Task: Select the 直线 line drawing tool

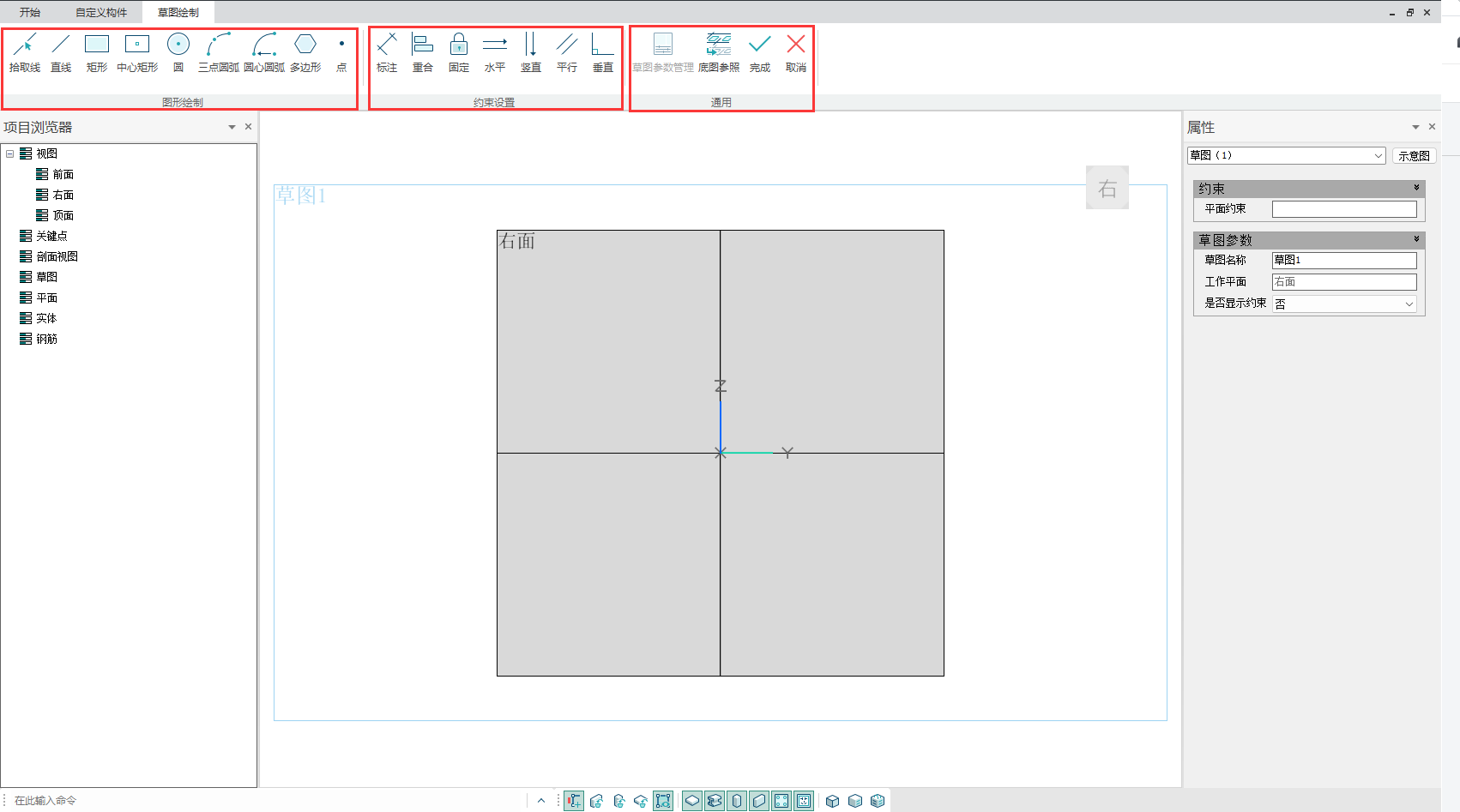Action: [x=61, y=52]
